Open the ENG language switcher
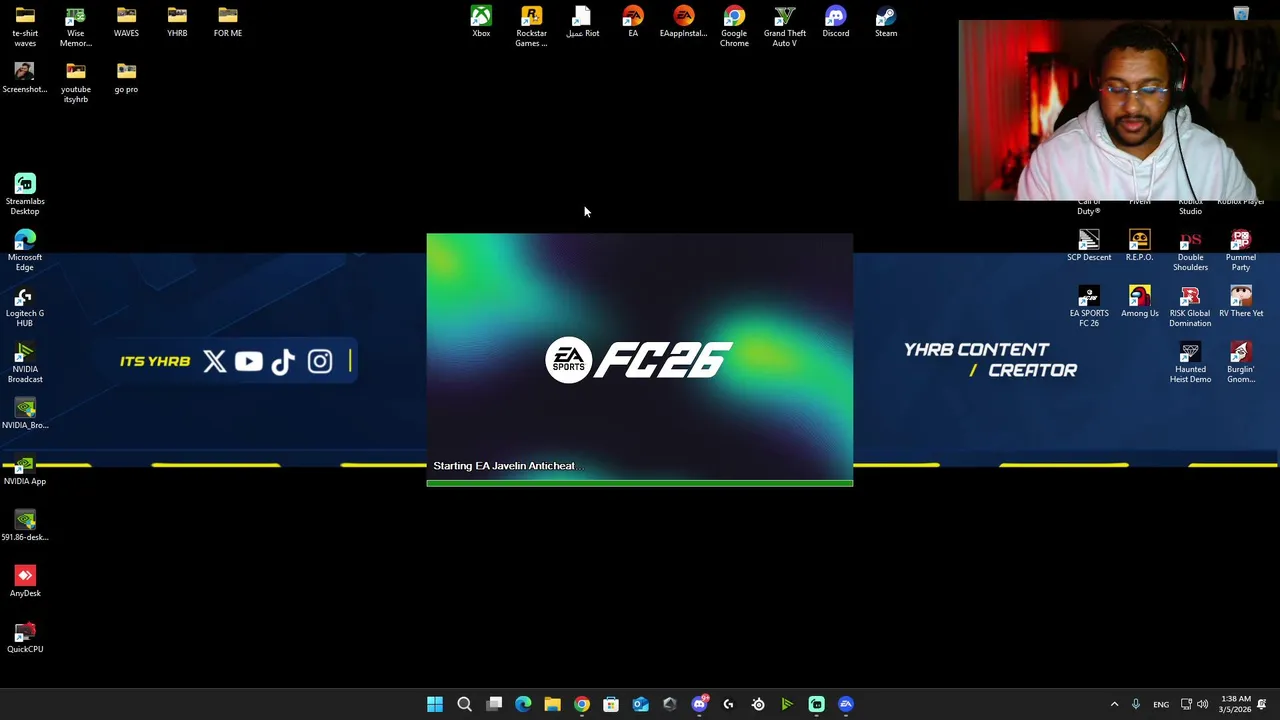 (x=1161, y=704)
